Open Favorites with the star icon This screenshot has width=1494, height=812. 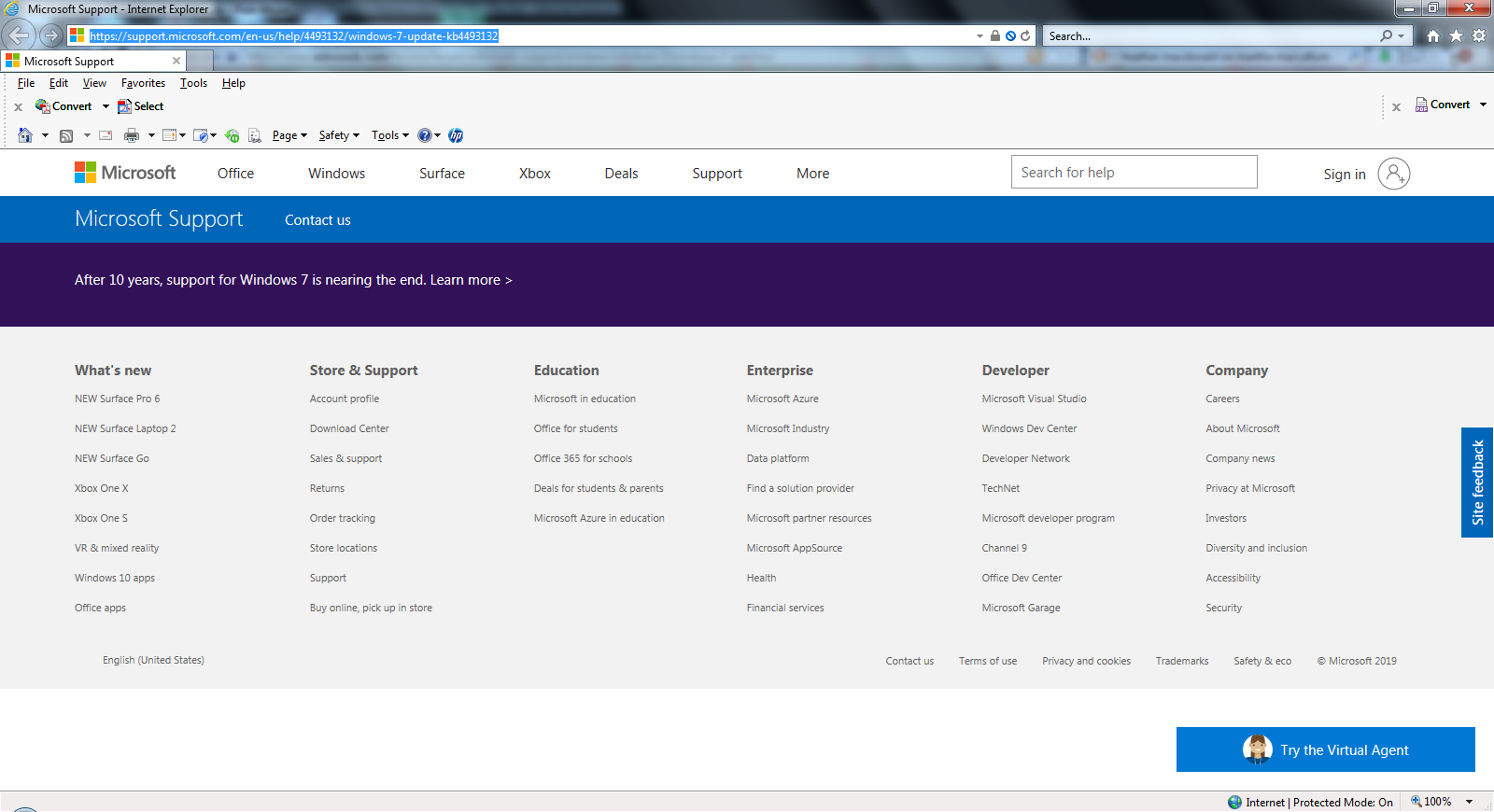tap(1456, 36)
